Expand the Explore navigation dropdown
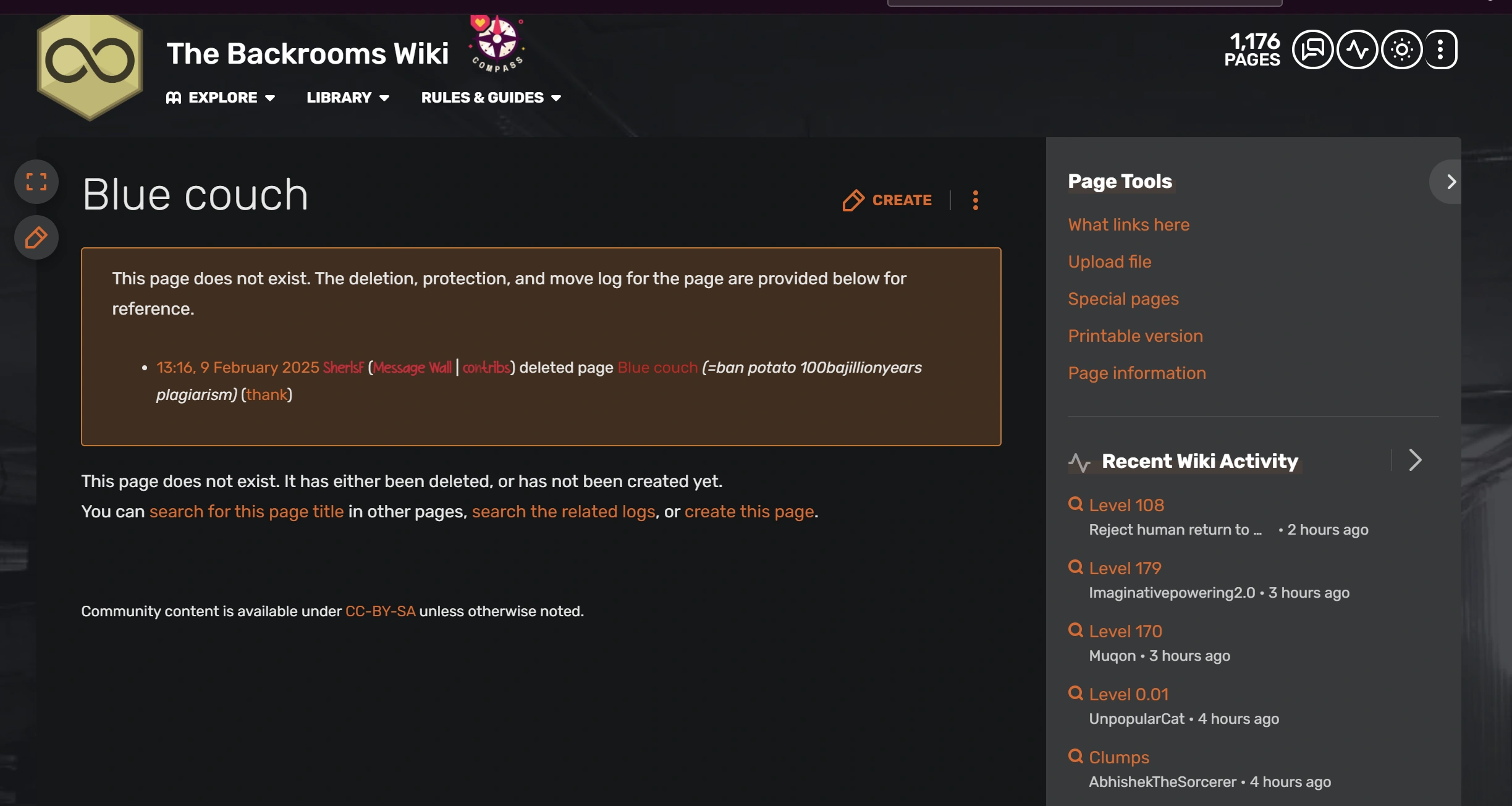The image size is (1512, 806). pos(221,98)
